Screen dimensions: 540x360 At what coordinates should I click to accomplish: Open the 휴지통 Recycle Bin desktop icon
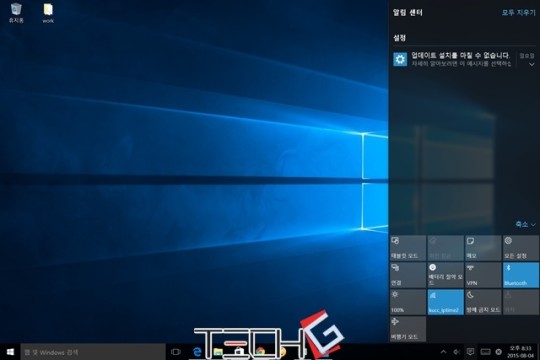pos(16,13)
